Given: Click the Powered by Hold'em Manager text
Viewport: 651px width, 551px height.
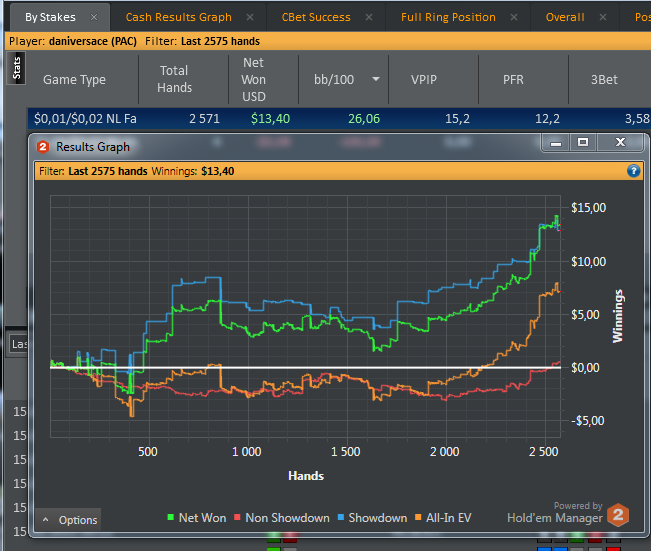Looking at the screenshot, I should tap(555, 512).
